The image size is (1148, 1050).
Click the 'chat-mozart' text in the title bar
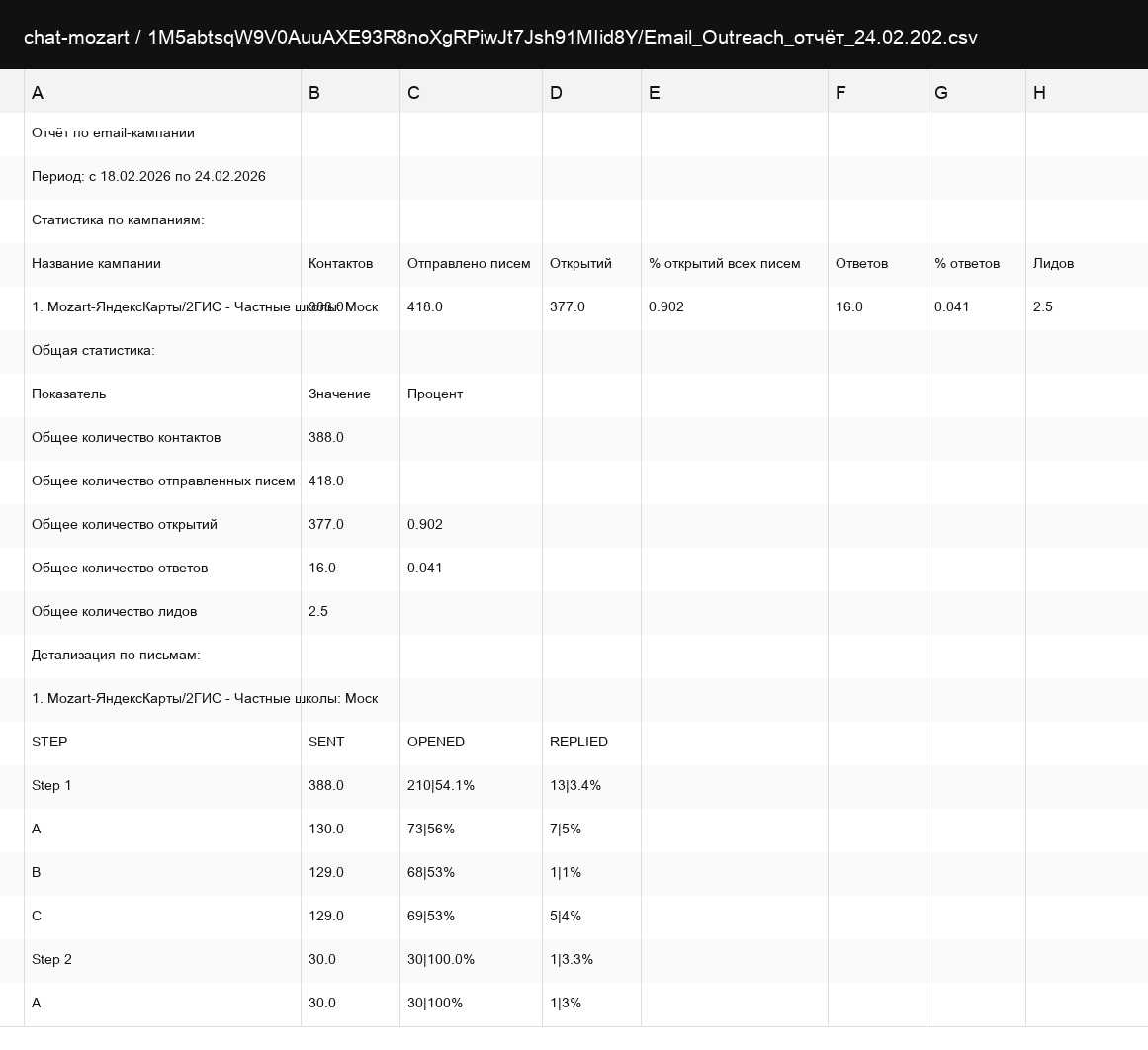(x=76, y=37)
